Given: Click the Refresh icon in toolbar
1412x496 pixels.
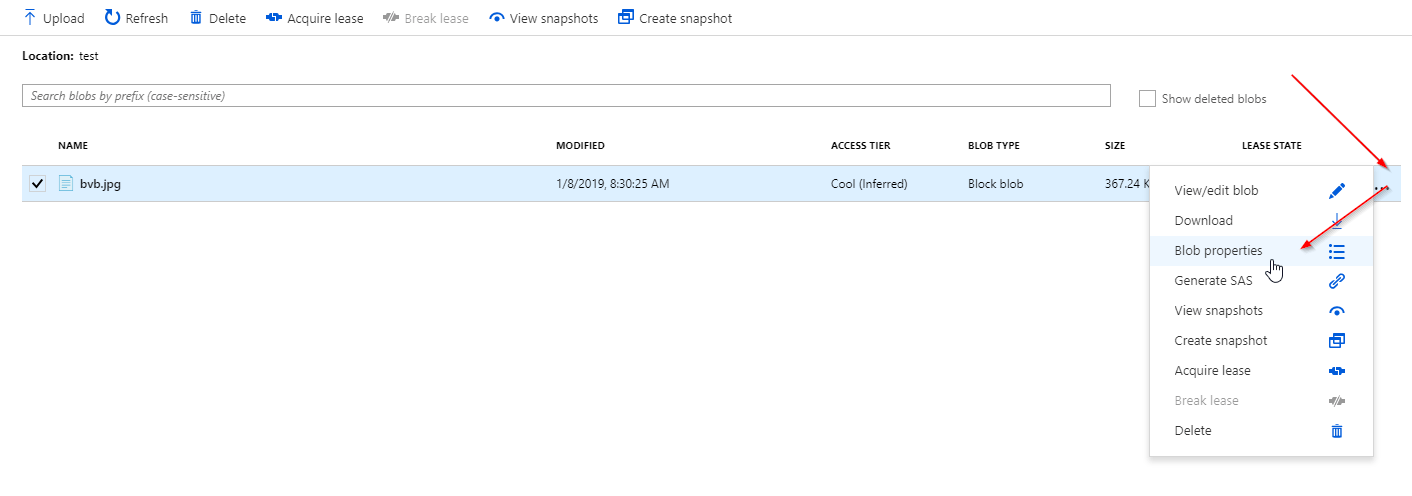Looking at the screenshot, I should (112, 18).
